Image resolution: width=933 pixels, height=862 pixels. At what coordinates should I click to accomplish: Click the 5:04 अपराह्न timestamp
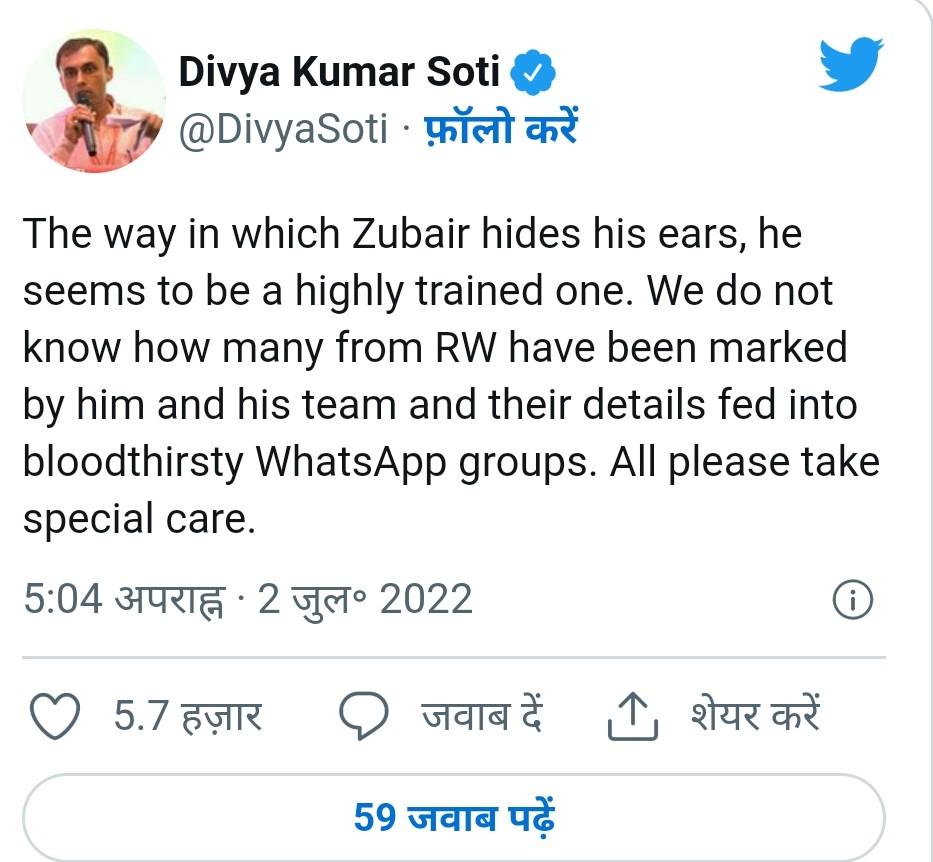123,599
